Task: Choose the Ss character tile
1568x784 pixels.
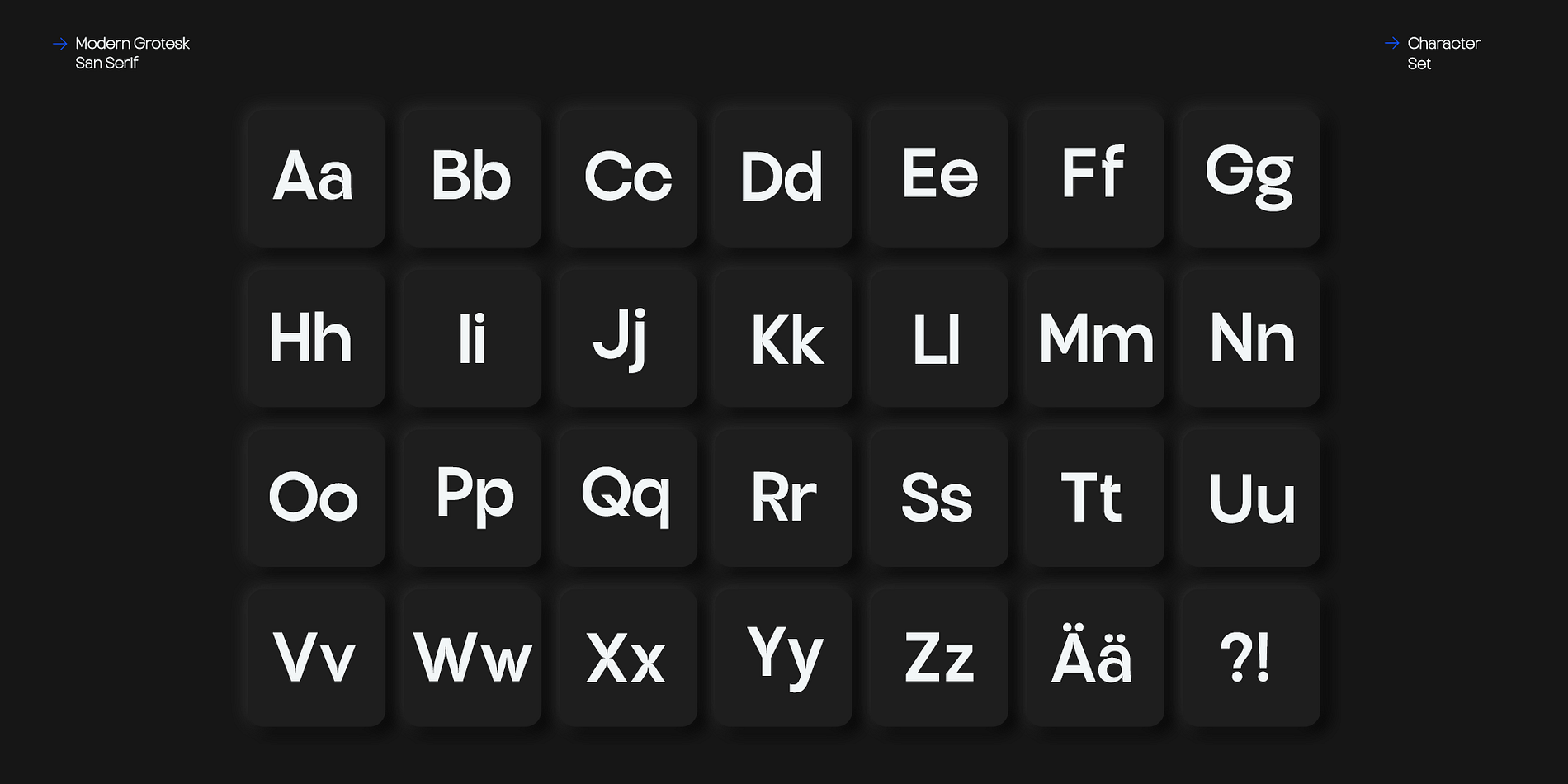Action: [x=939, y=497]
